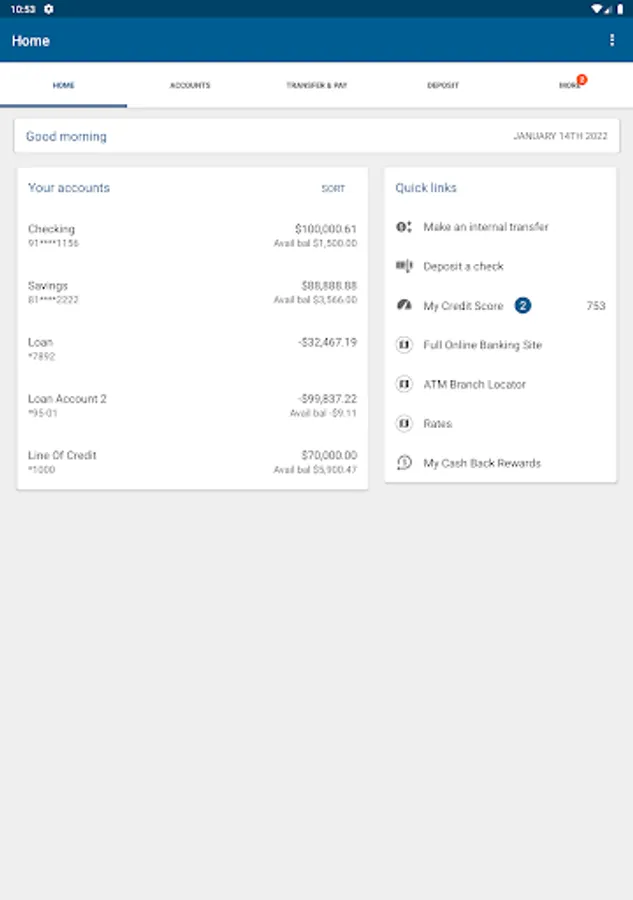The image size is (633, 900).
Task: Go to the Deposit tab
Action: pyautogui.click(x=443, y=86)
